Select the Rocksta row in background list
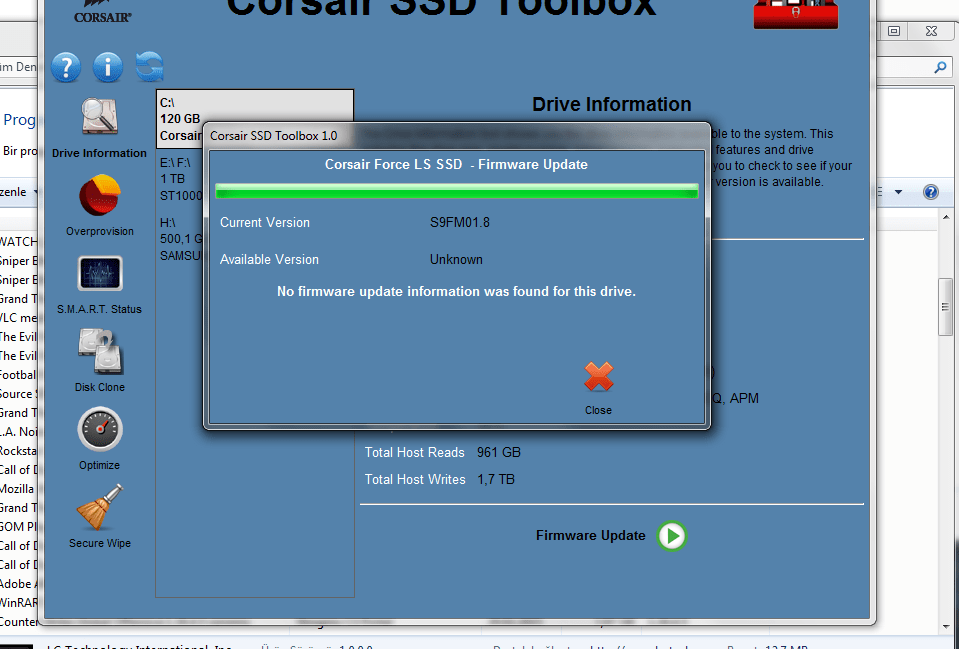This screenshot has width=959, height=649. (x=18, y=451)
